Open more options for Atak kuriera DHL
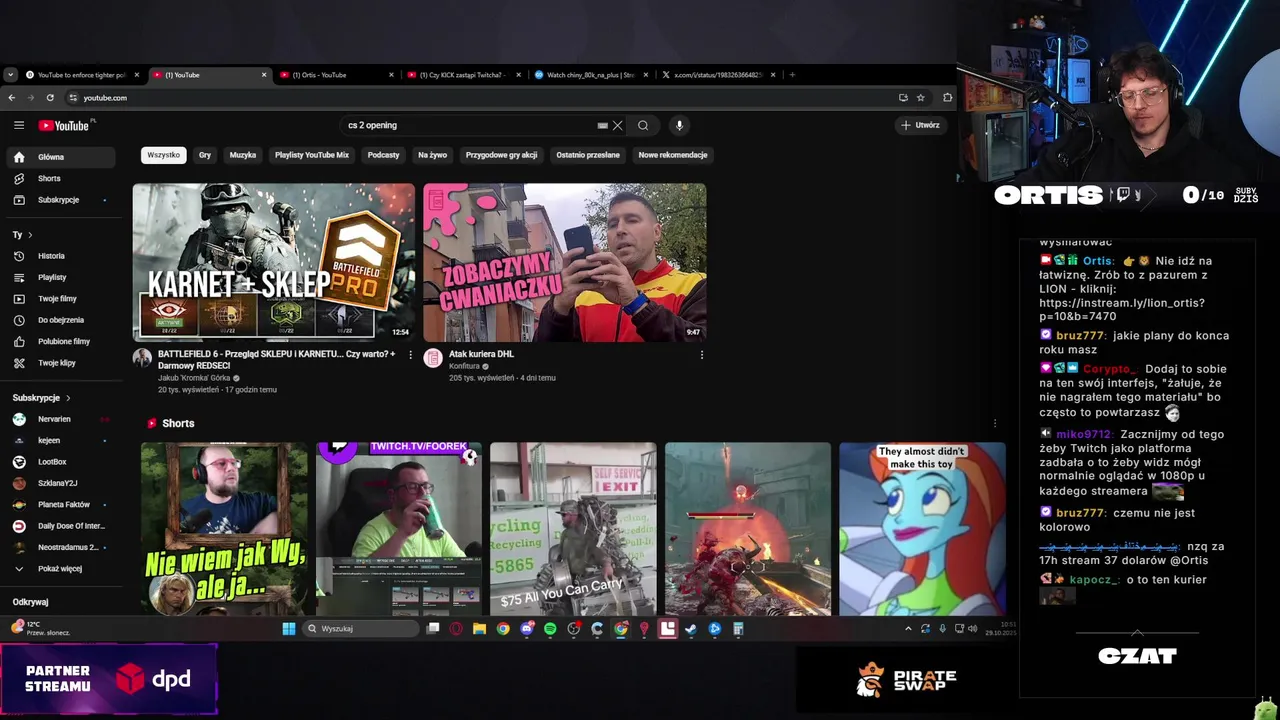1280x720 pixels. point(701,355)
